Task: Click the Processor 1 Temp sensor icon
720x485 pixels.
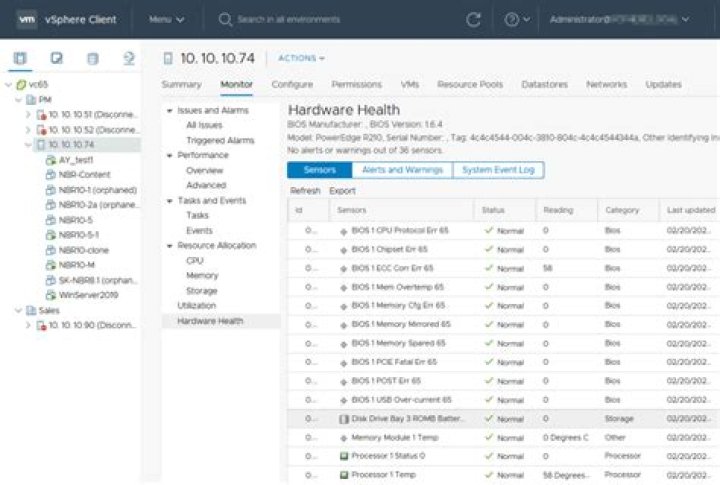Action: (x=343, y=475)
